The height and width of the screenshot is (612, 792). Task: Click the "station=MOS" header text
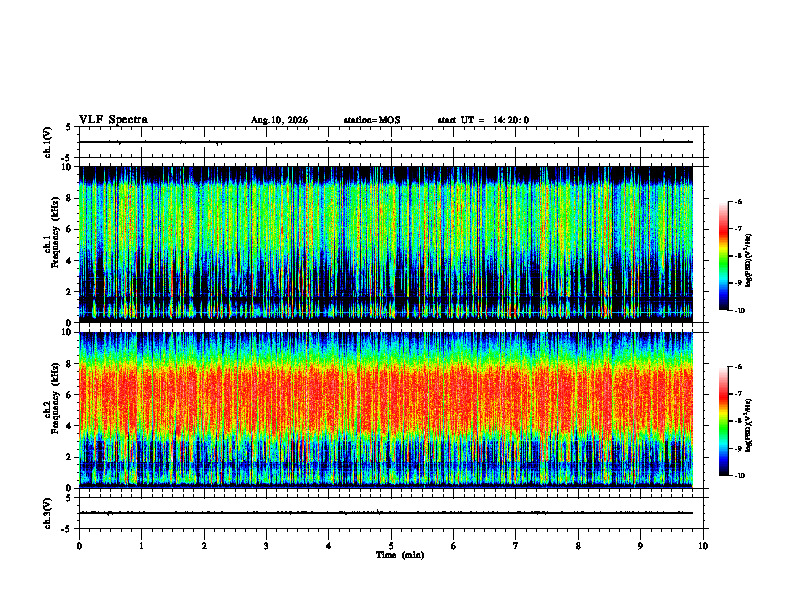(x=372, y=120)
